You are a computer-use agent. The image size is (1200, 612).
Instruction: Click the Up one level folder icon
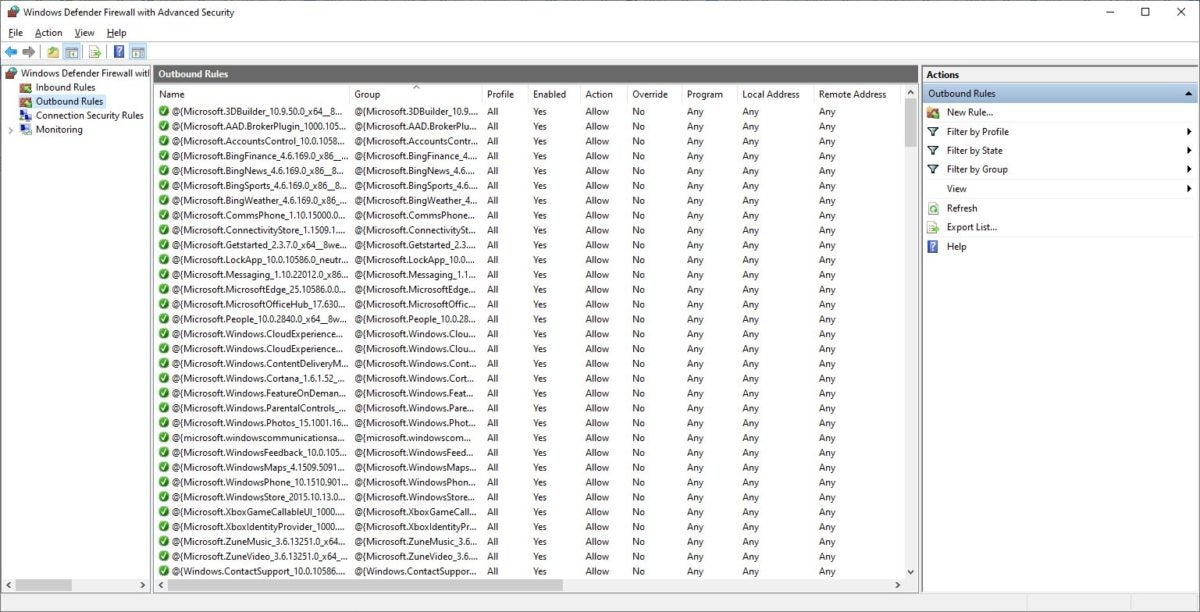point(53,52)
